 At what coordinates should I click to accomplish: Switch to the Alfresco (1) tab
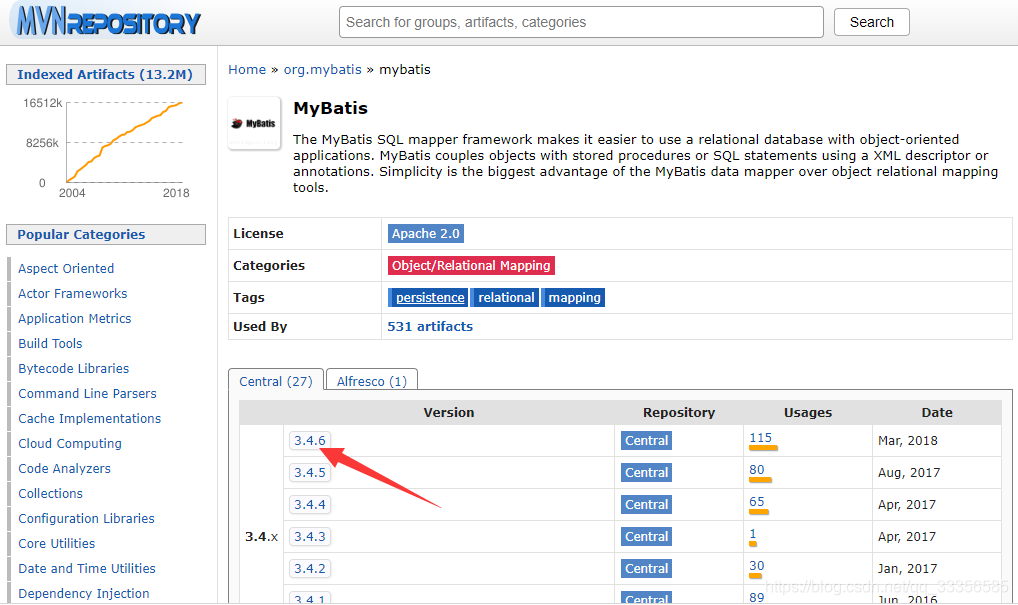(371, 380)
